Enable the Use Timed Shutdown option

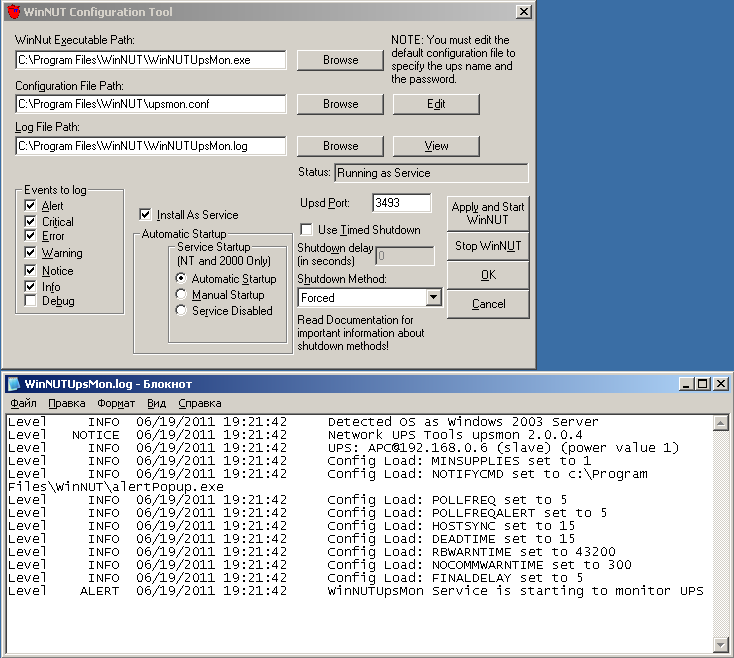pyautogui.click(x=307, y=230)
